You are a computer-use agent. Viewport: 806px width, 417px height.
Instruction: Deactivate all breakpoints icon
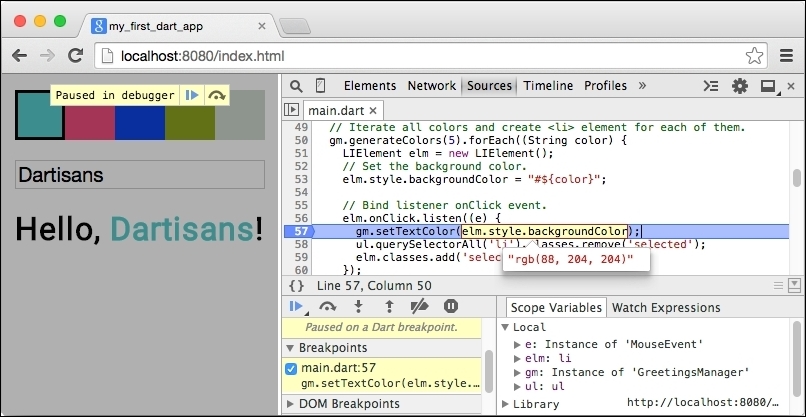click(419, 307)
